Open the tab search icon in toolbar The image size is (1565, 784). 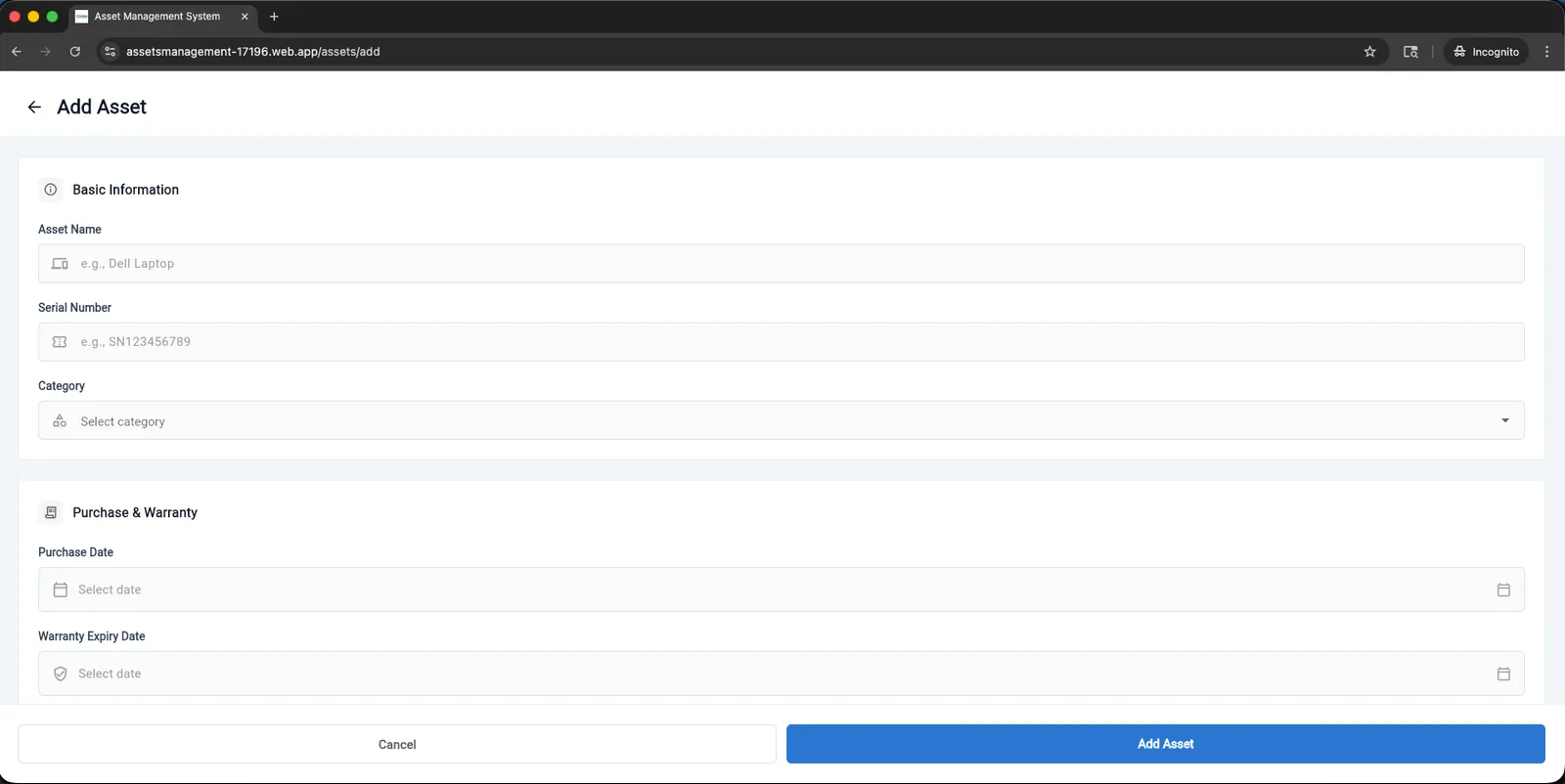click(1410, 52)
